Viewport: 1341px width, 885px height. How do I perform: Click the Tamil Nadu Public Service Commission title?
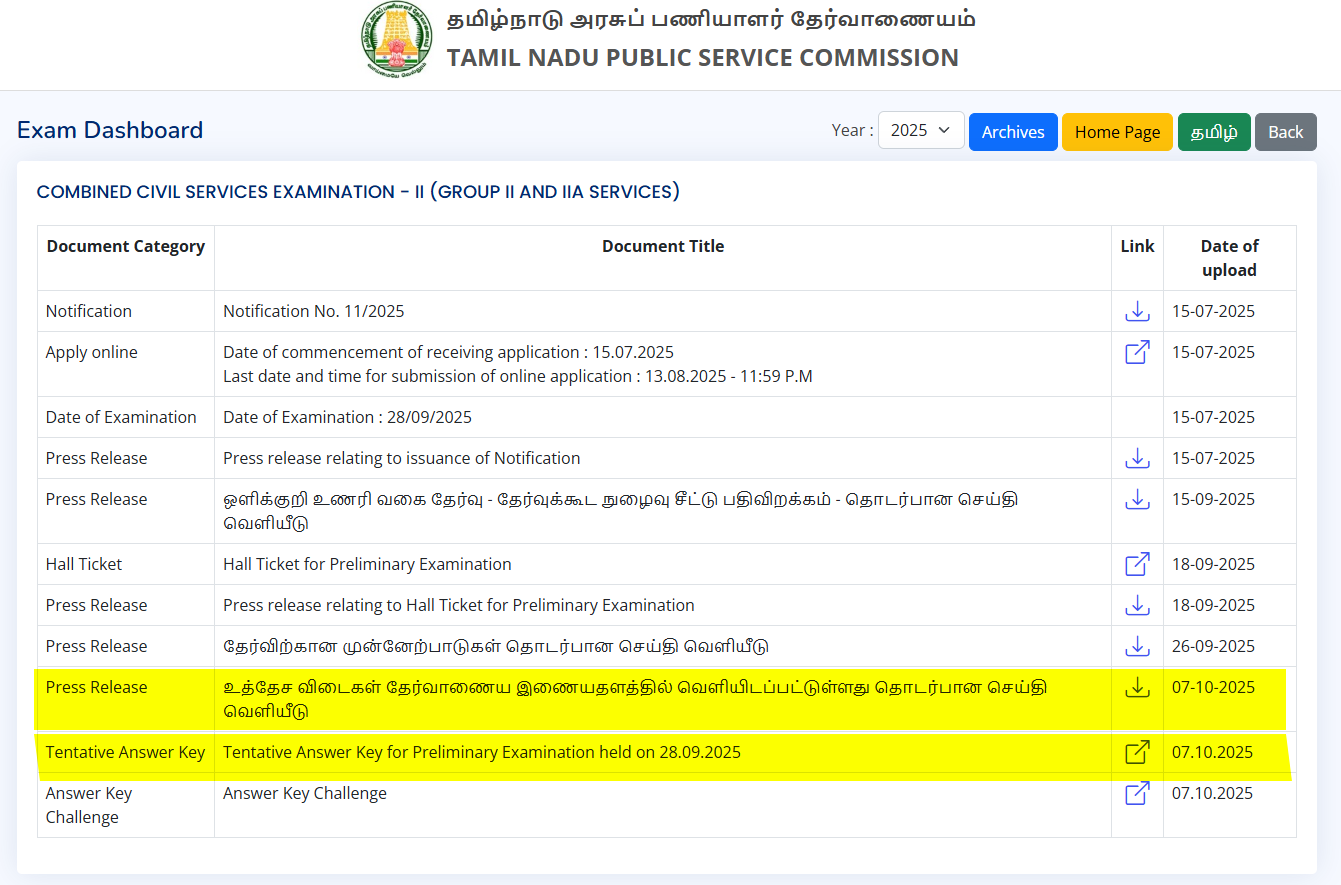[x=702, y=58]
